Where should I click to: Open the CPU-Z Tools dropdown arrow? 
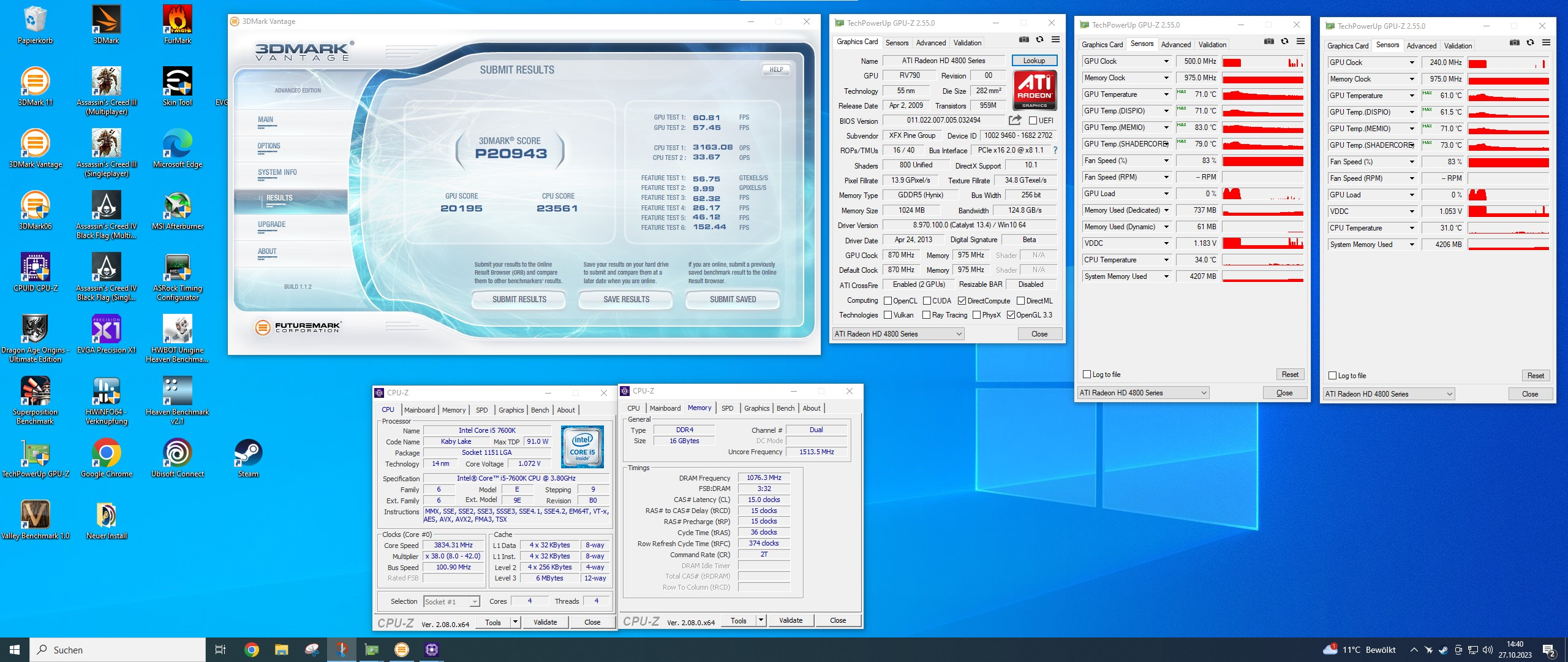click(x=515, y=622)
